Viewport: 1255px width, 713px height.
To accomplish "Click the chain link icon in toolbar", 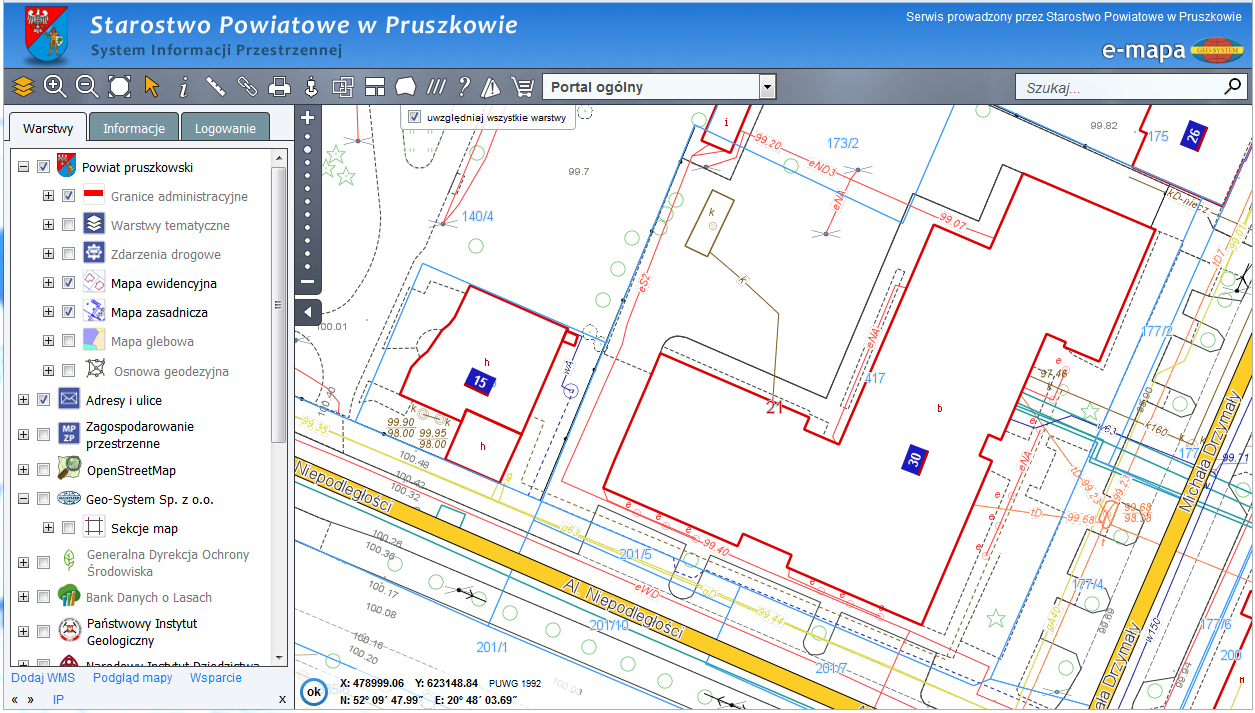I will pos(247,87).
